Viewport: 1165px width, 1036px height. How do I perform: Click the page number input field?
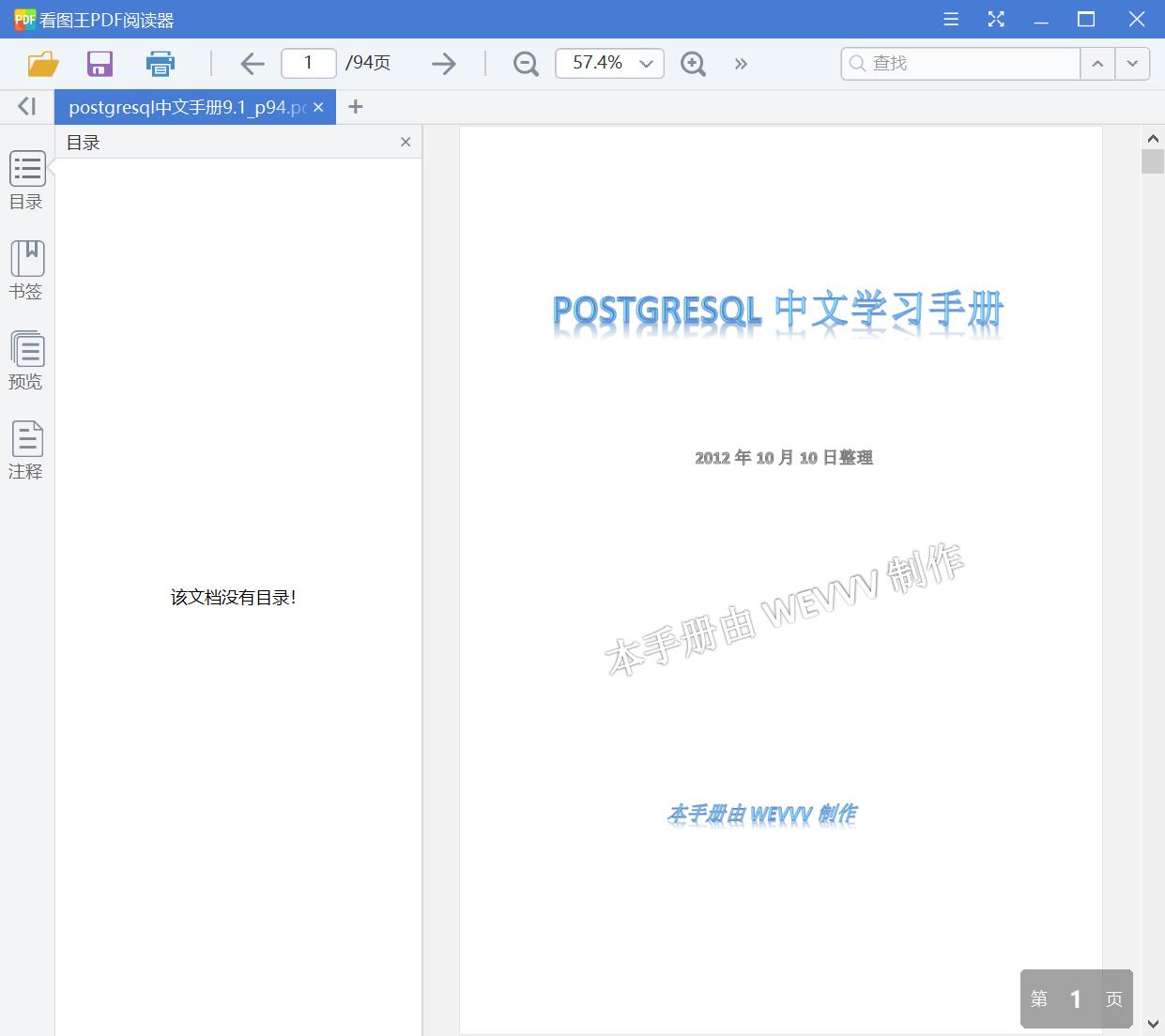308,63
